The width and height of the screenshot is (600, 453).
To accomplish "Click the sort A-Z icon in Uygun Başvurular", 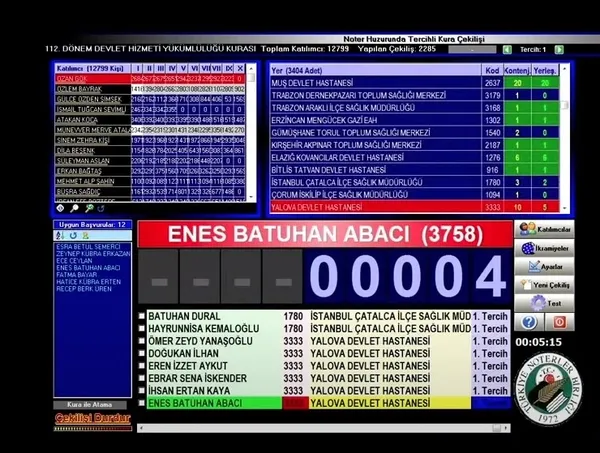I will [60, 235].
